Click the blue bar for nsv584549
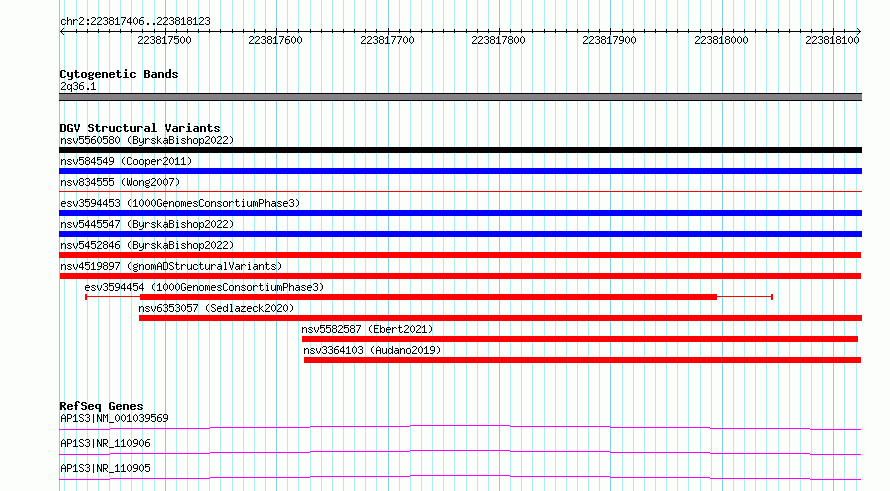The image size is (890, 491). tap(460, 171)
